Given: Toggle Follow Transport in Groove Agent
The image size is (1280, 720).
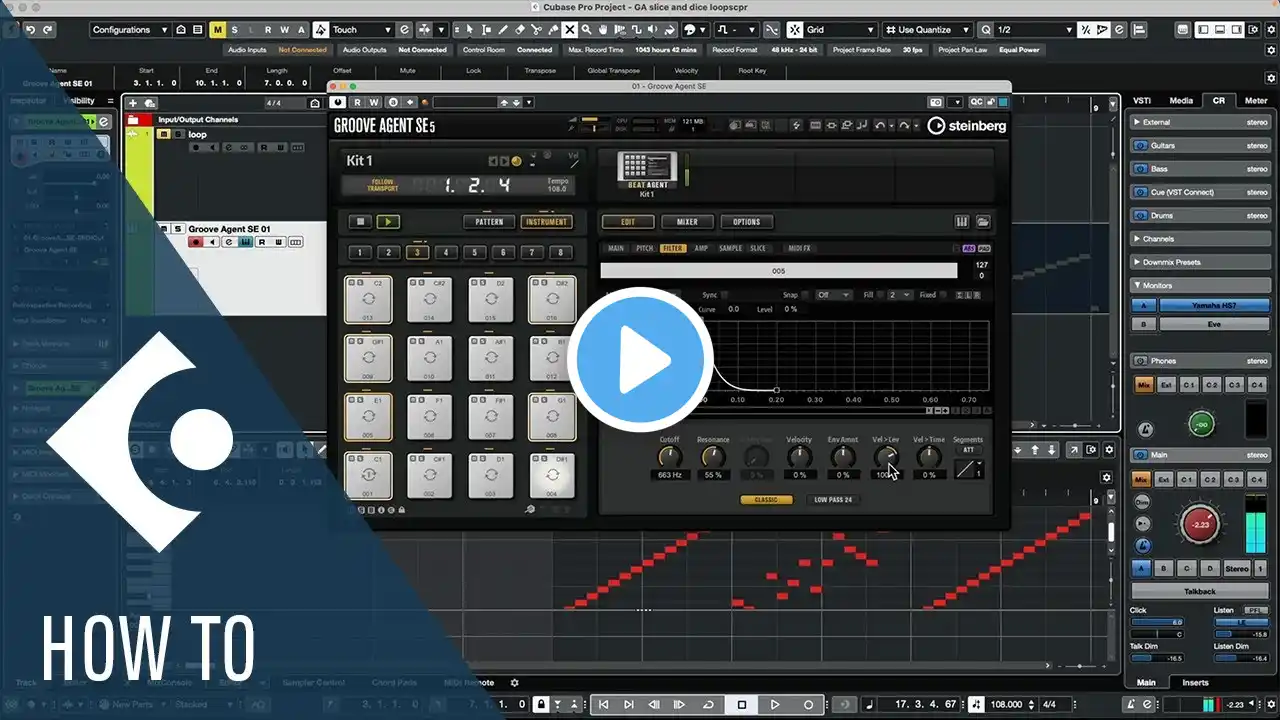Looking at the screenshot, I should 383,185.
